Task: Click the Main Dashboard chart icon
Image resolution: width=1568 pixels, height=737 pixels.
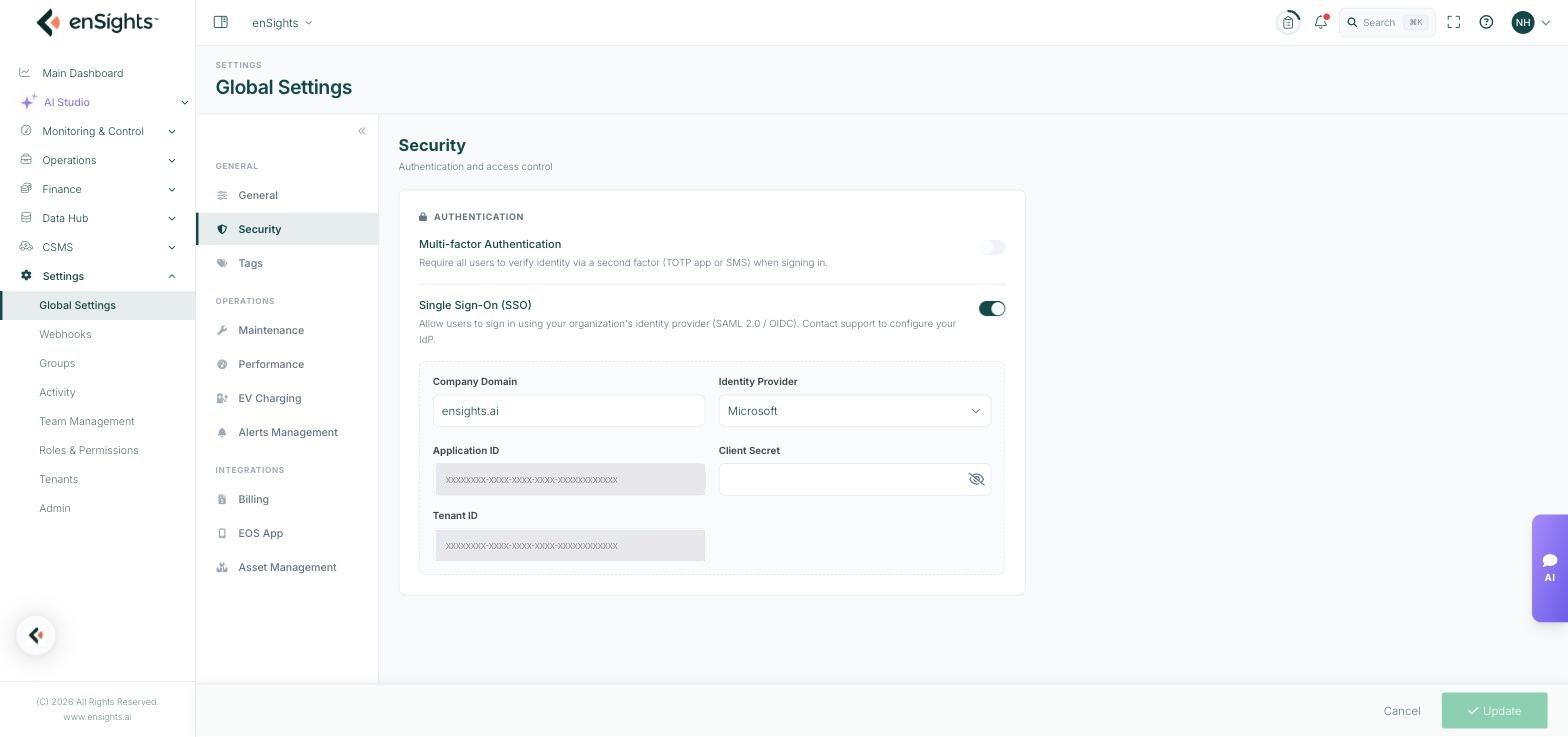Action: [x=25, y=73]
